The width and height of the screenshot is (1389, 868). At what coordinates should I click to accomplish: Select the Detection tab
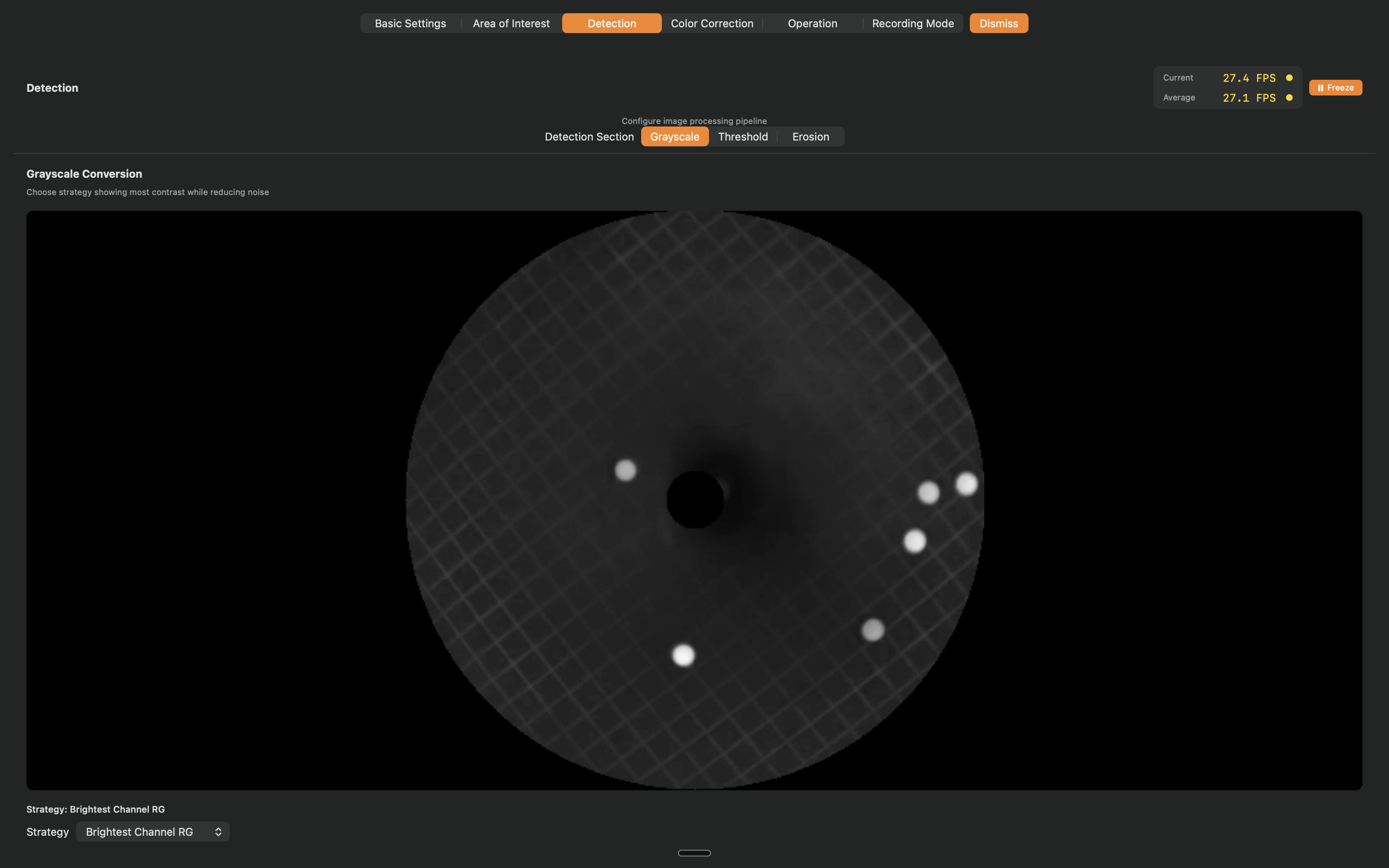coord(612,24)
